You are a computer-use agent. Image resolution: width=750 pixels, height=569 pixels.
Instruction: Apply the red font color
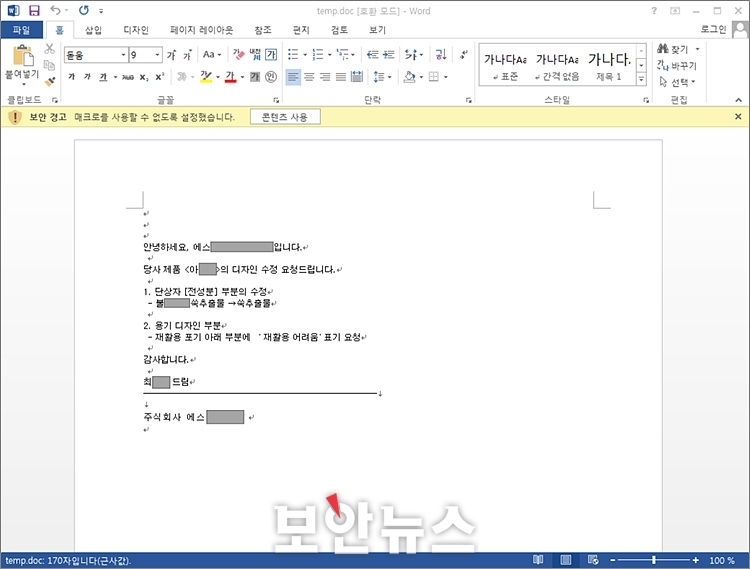pyautogui.click(x=231, y=77)
